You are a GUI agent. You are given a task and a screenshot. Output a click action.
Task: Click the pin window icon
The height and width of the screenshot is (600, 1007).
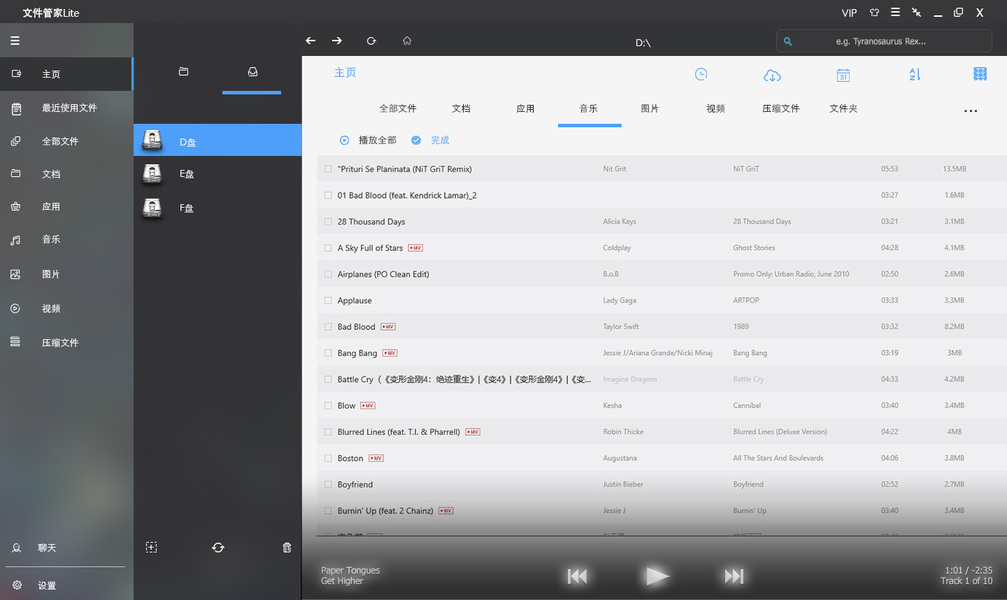pyautogui.click(x=916, y=12)
